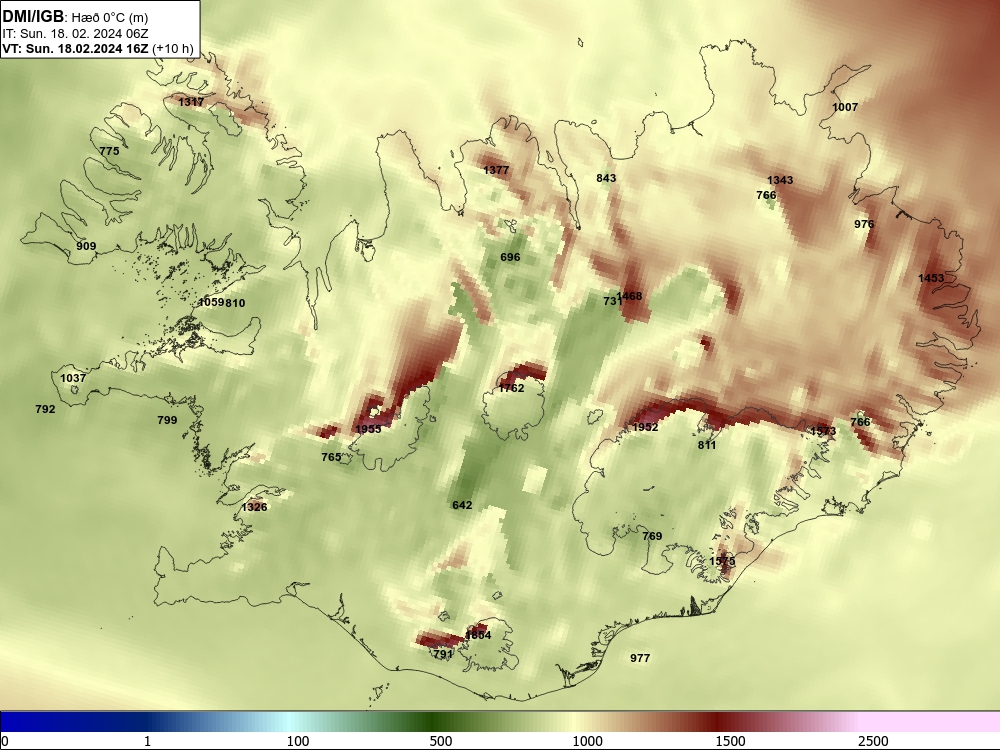Click the IT initial-time line
The image size is (1000, 750).
click(x=75, y=33)
